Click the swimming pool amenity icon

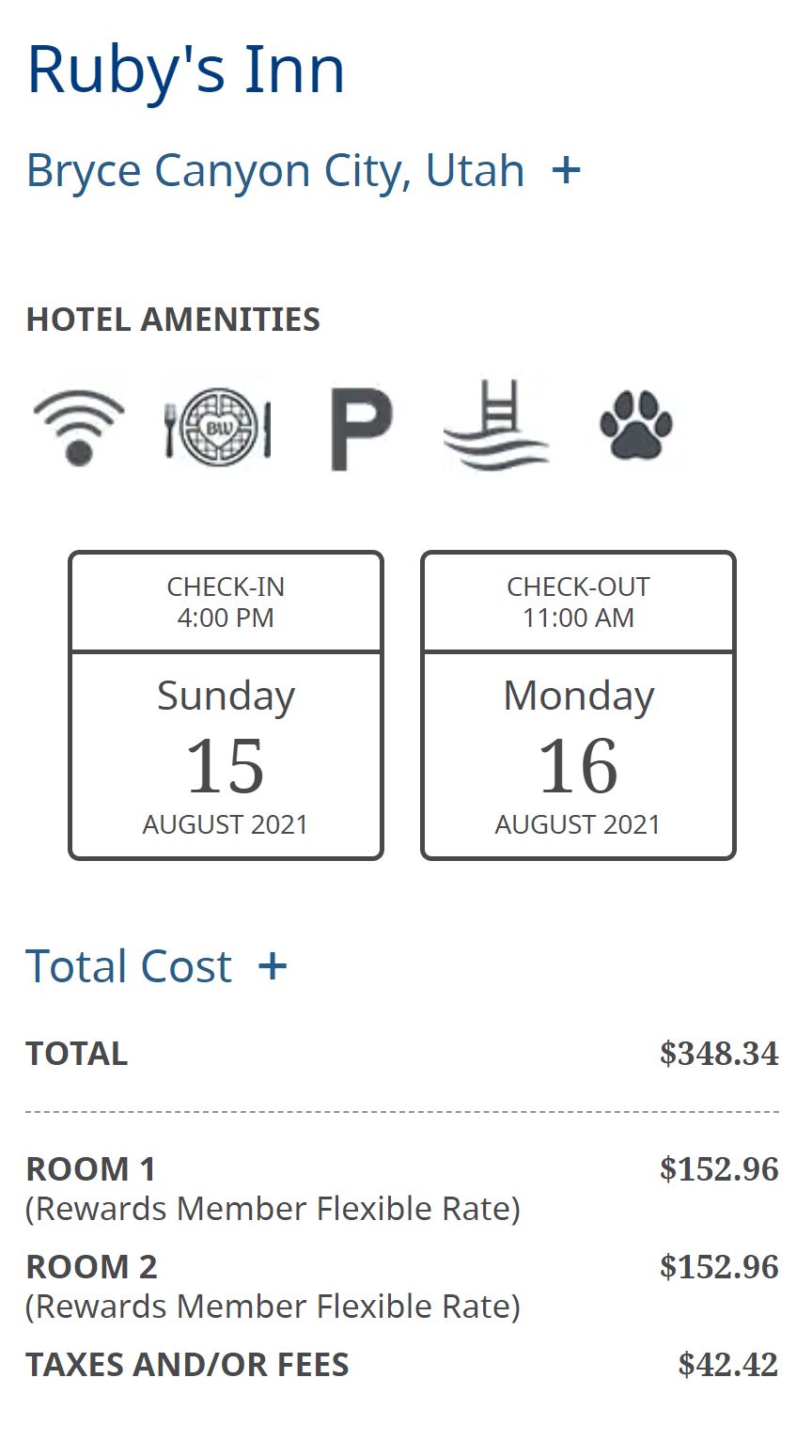pos(496,426)
